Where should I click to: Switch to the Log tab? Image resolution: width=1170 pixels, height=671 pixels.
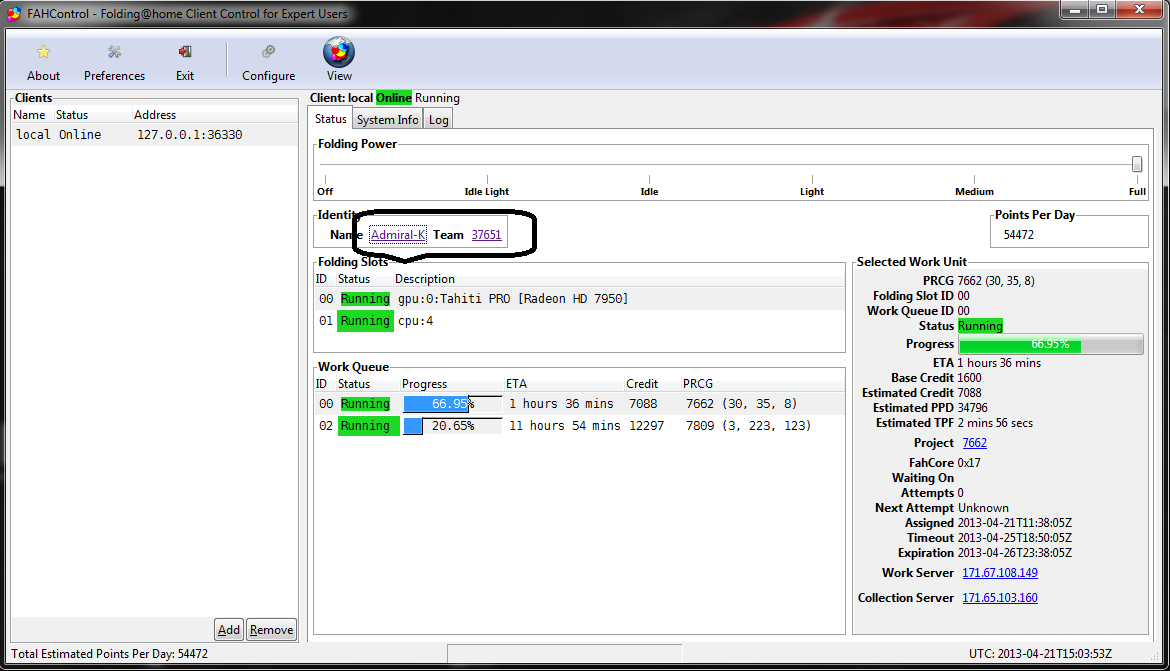439,119
